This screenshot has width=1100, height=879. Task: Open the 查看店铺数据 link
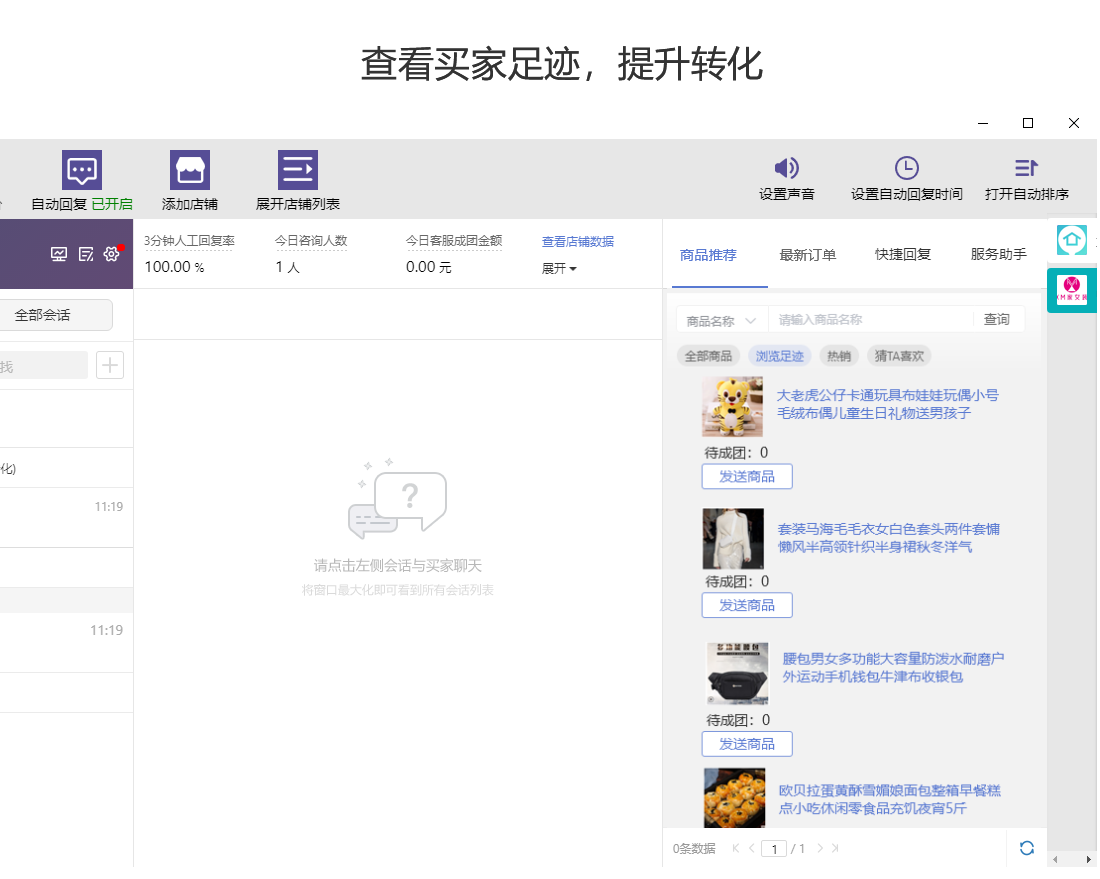[x=577, y=242]
